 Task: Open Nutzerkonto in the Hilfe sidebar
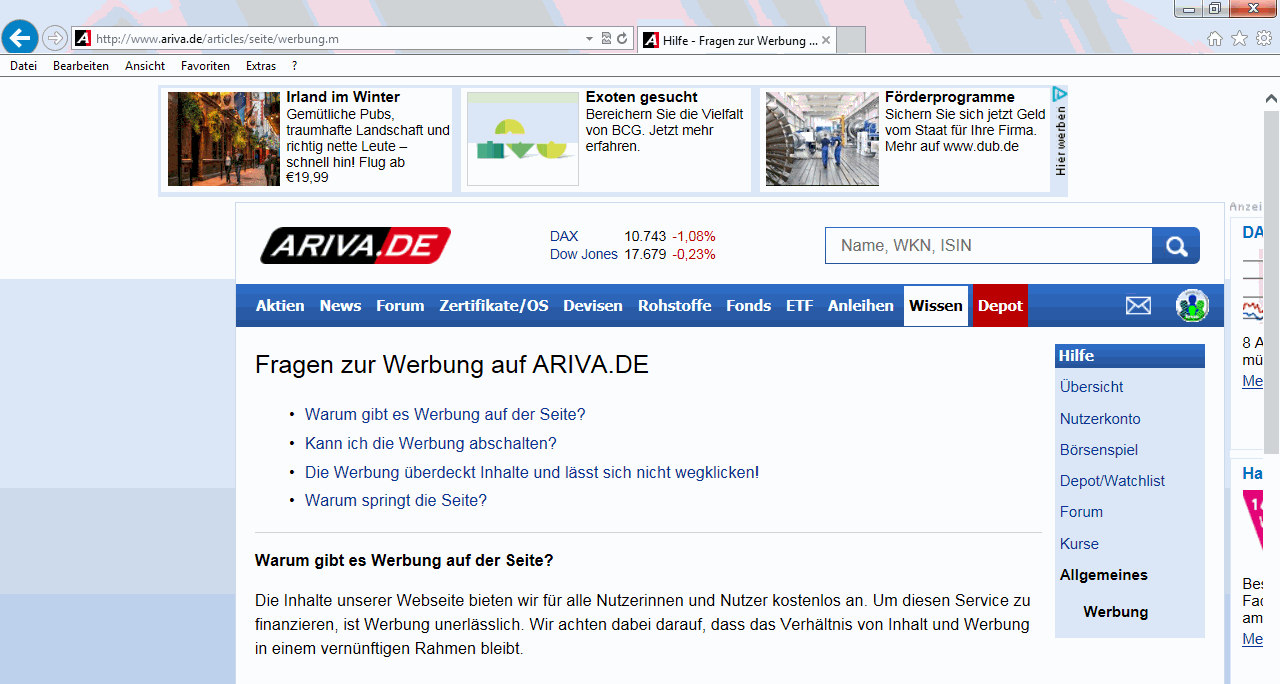pos(1100,419)
